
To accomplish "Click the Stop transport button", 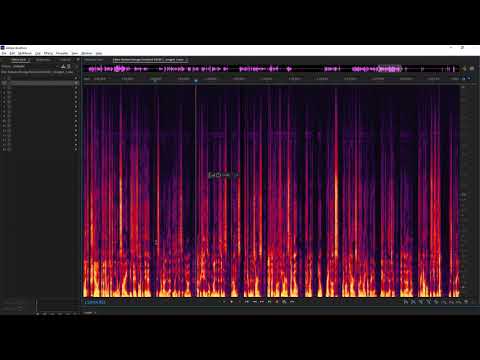I will (224, 302).
